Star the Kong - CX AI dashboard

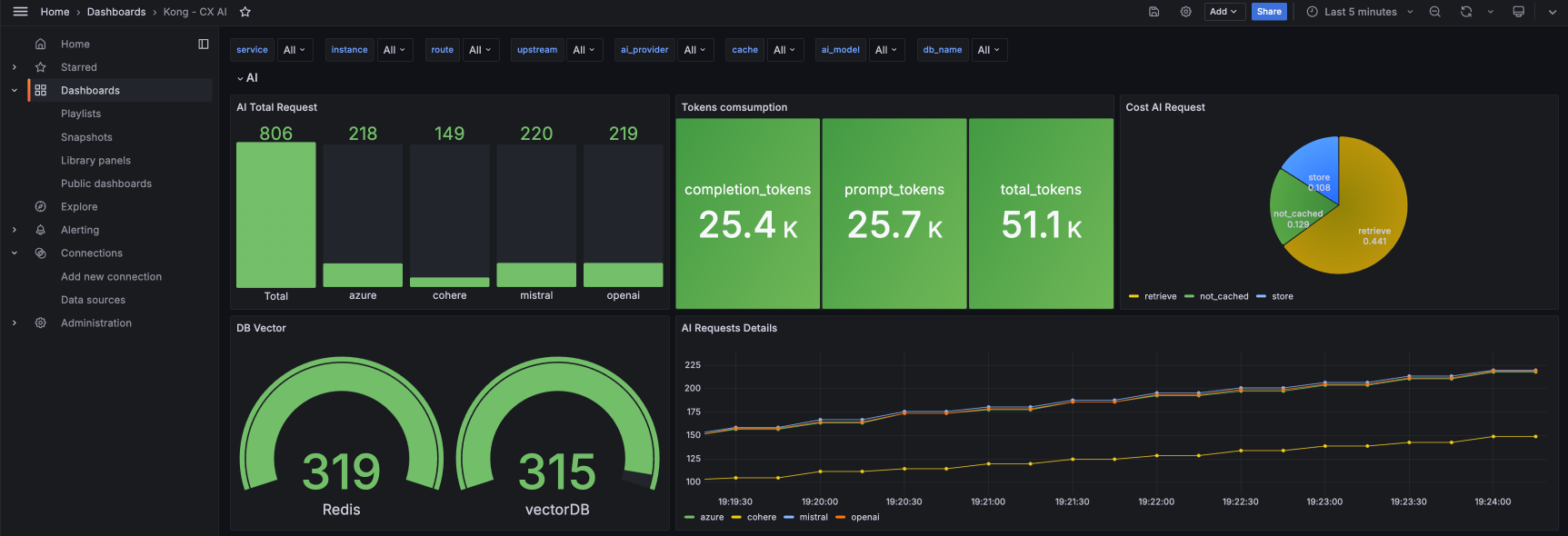click(x=245, y=12)
